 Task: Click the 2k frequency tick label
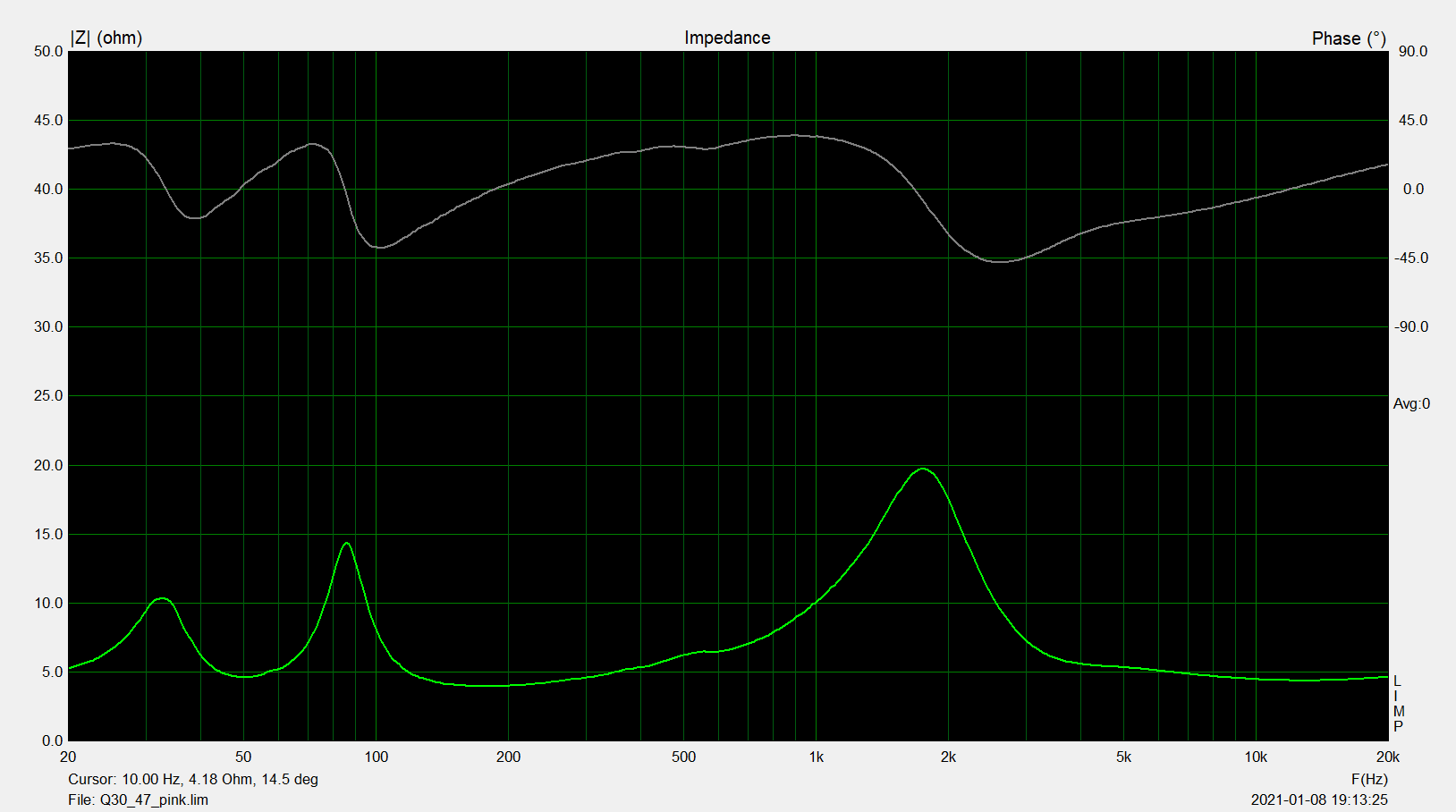click(x=948, y=757)
